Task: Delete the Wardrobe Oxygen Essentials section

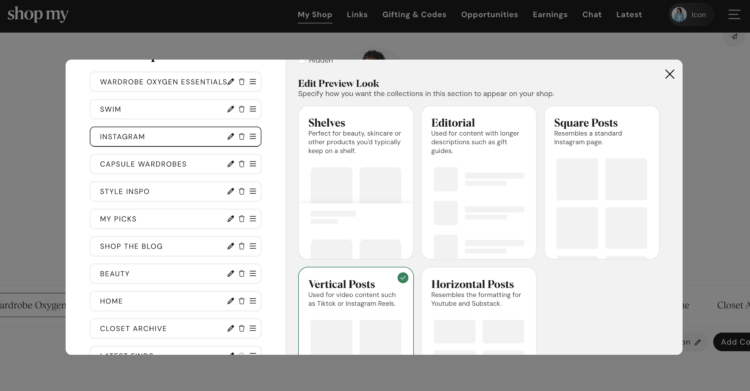Action: (242, 82)
